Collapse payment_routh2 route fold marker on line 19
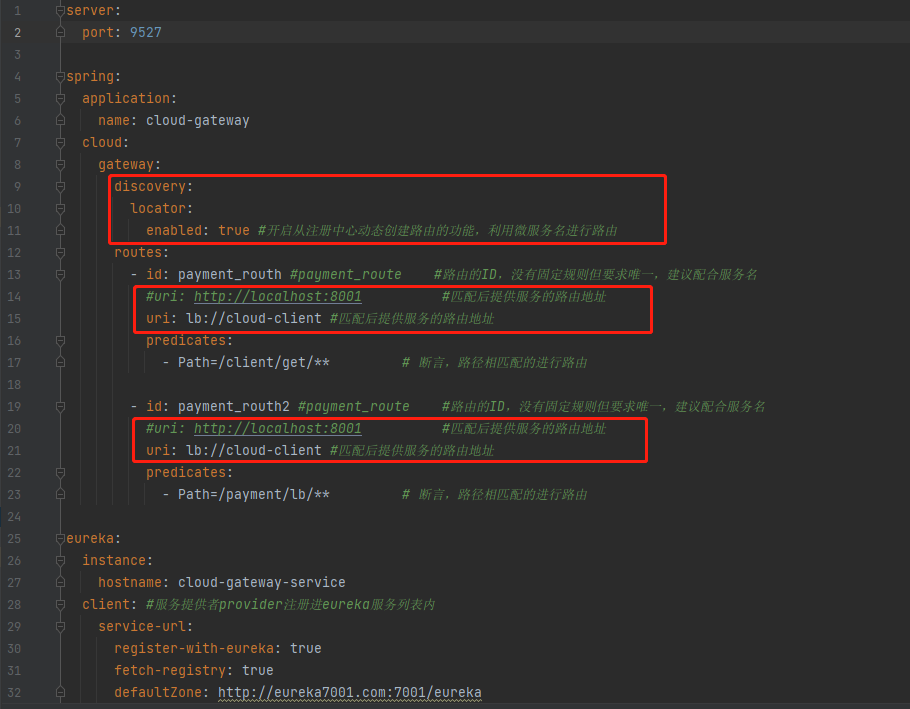This screenshot has height=709, width=910. (60, 407)
